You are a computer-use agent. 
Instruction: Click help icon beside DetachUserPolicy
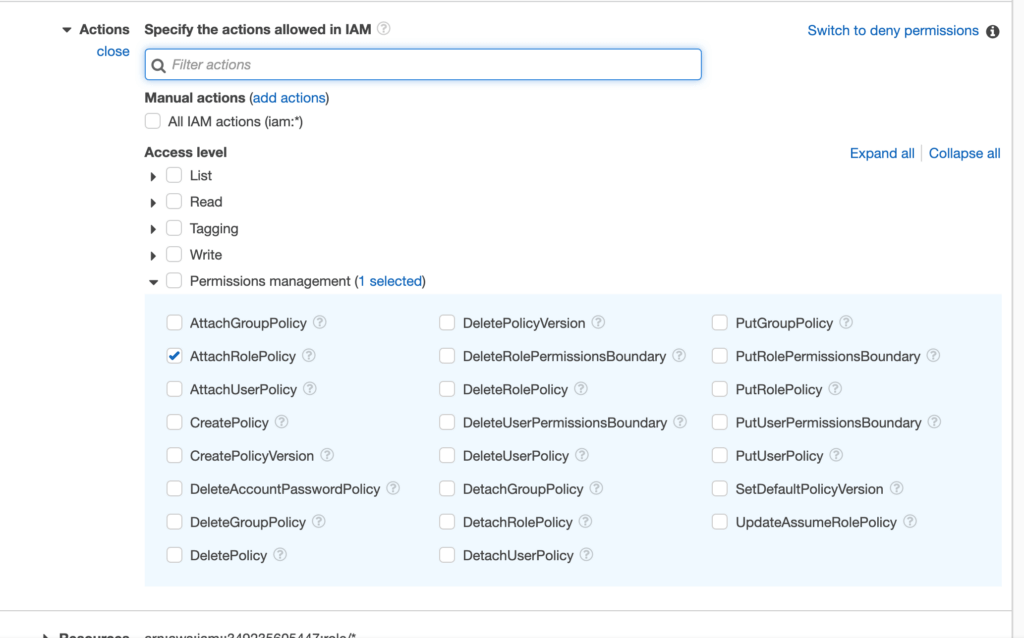(x=587, y=555)
